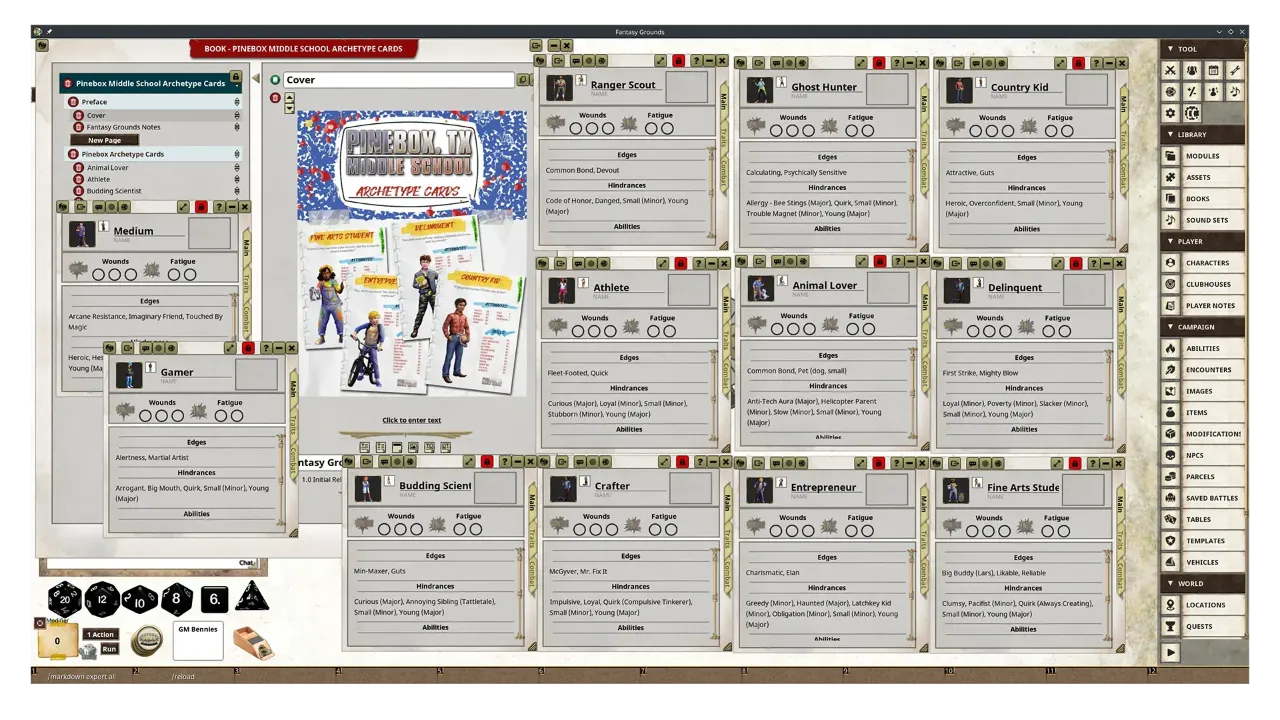Move Cover block up with arrow
Screen dimensions: 1280x720
pyautogui.click(x=290, y=97)
